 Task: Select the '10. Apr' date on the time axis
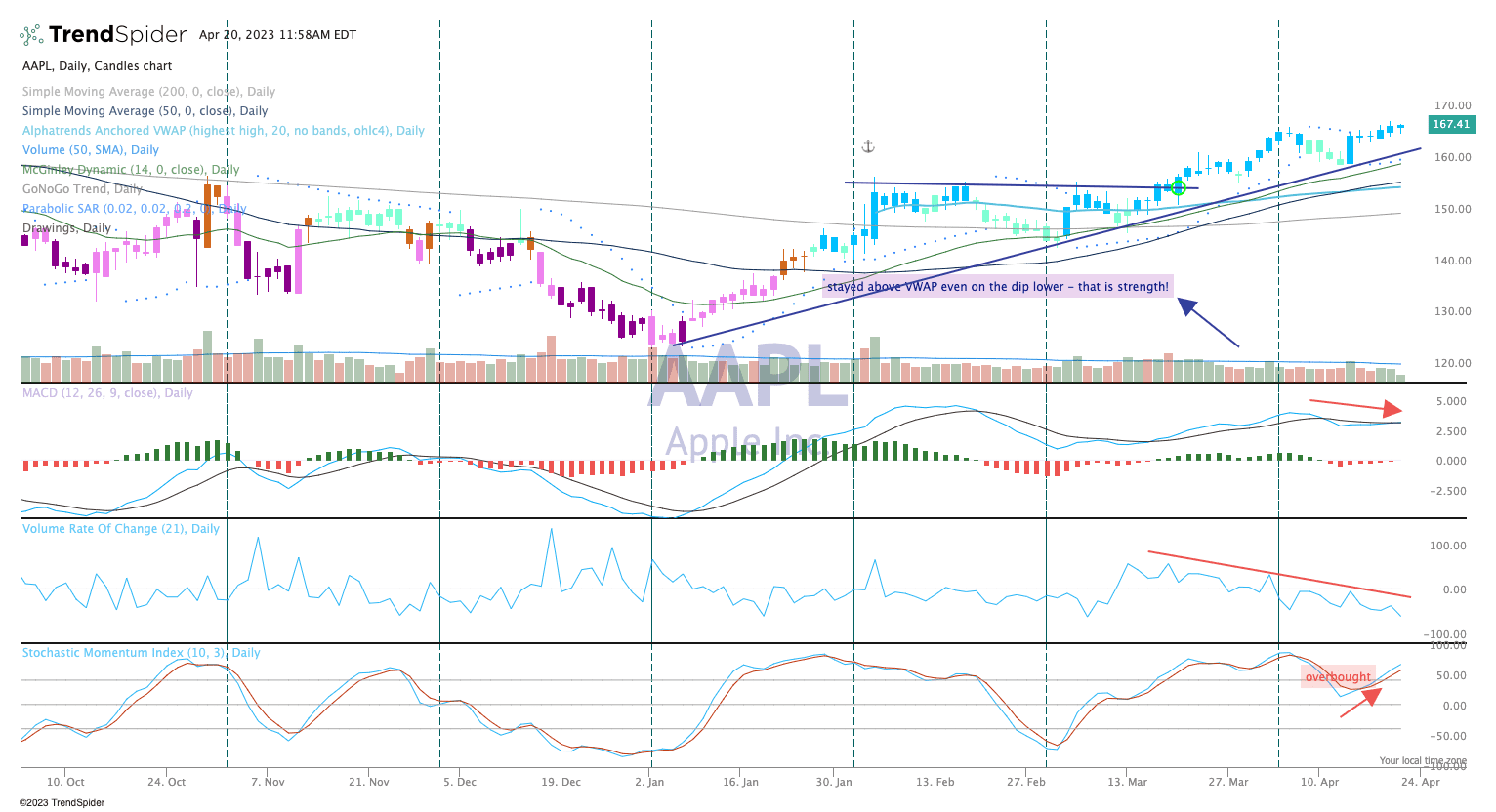1320,782
